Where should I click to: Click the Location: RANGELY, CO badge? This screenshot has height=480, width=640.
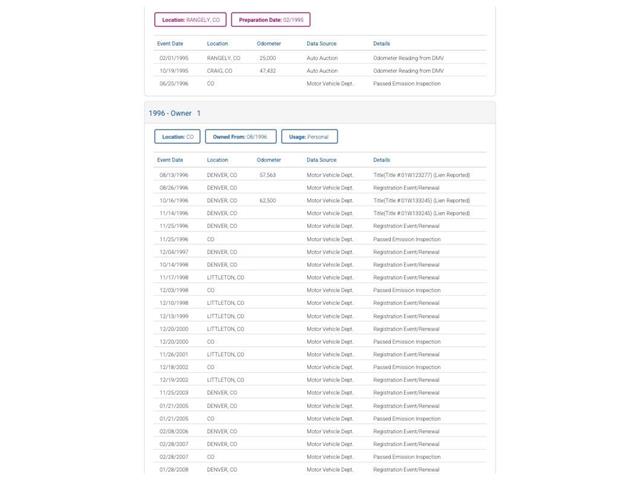tap(190, 20)
